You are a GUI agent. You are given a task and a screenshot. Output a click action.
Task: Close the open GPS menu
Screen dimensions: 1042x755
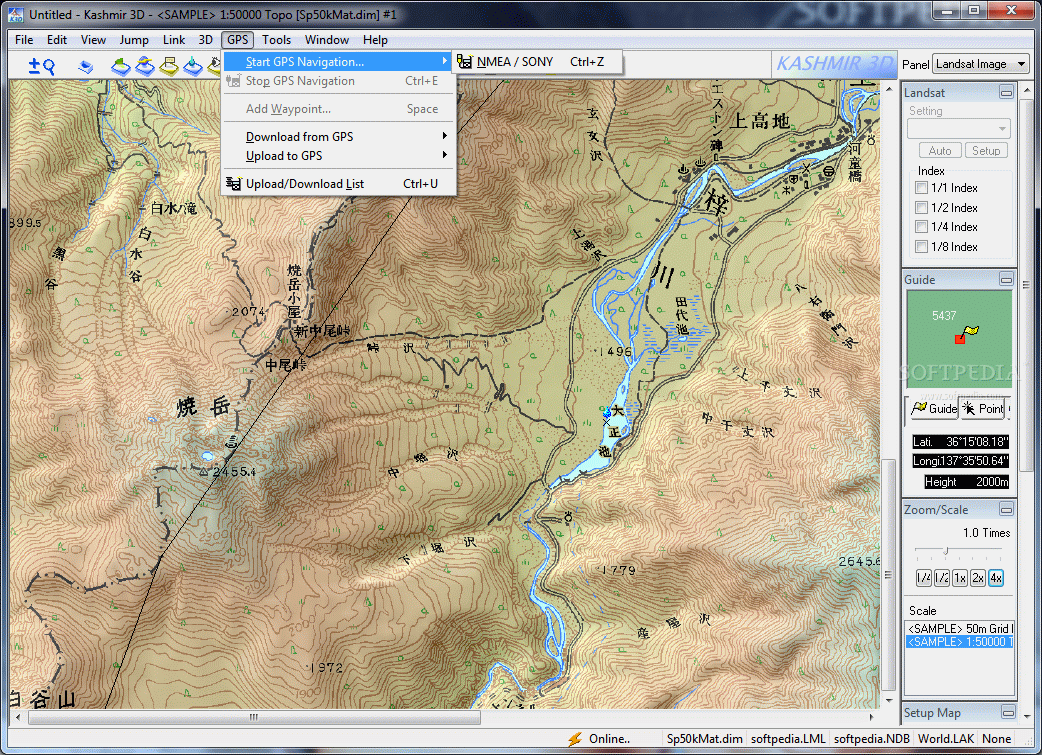coord(237,40)
